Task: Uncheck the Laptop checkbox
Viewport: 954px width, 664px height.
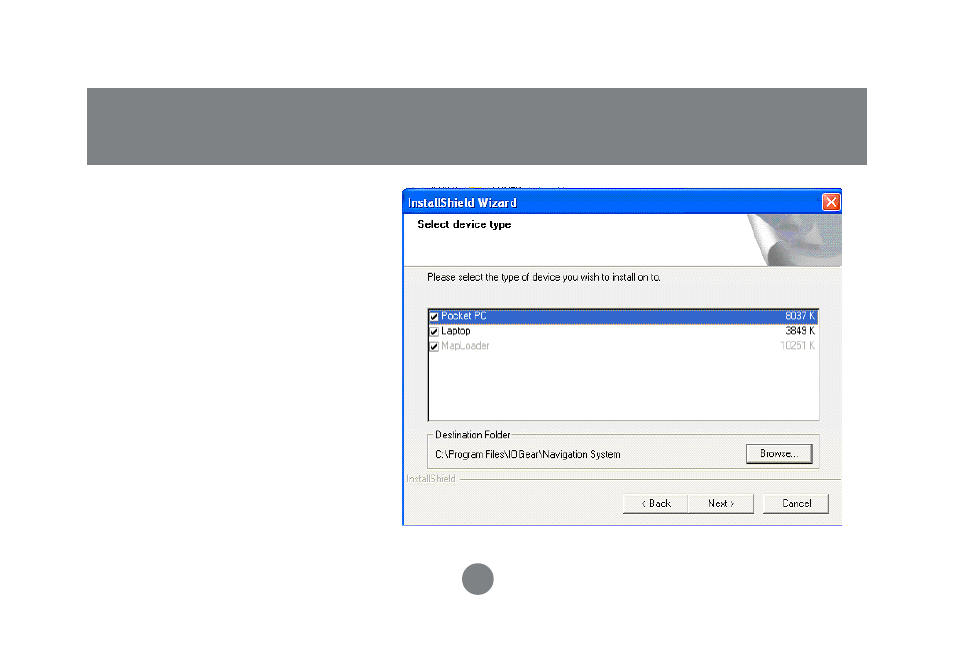Action: point(434,332)
